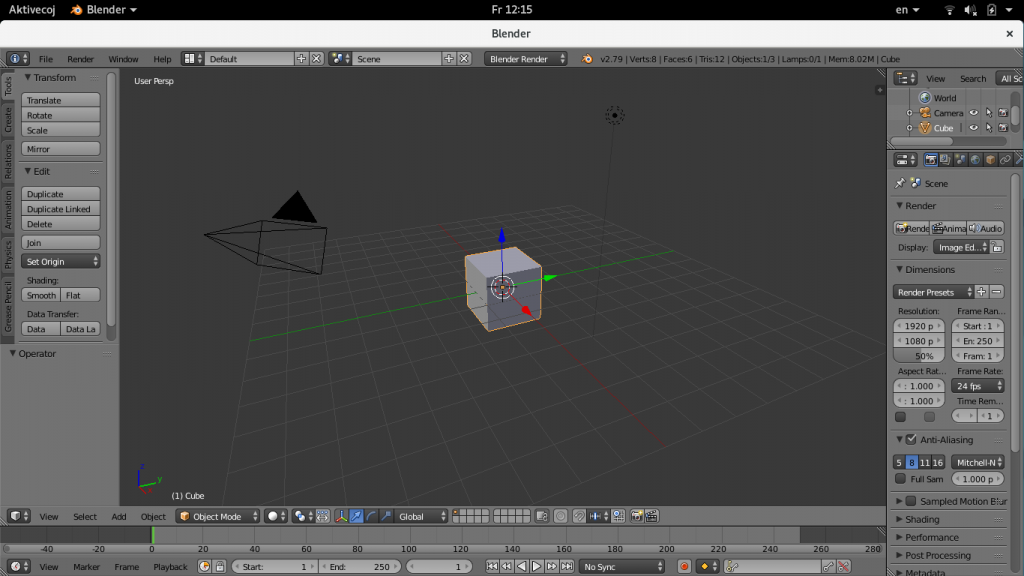The height and width of the screenshot is (576, 1024).
Task: Open the Render menu
Action: tap(80, 59)
